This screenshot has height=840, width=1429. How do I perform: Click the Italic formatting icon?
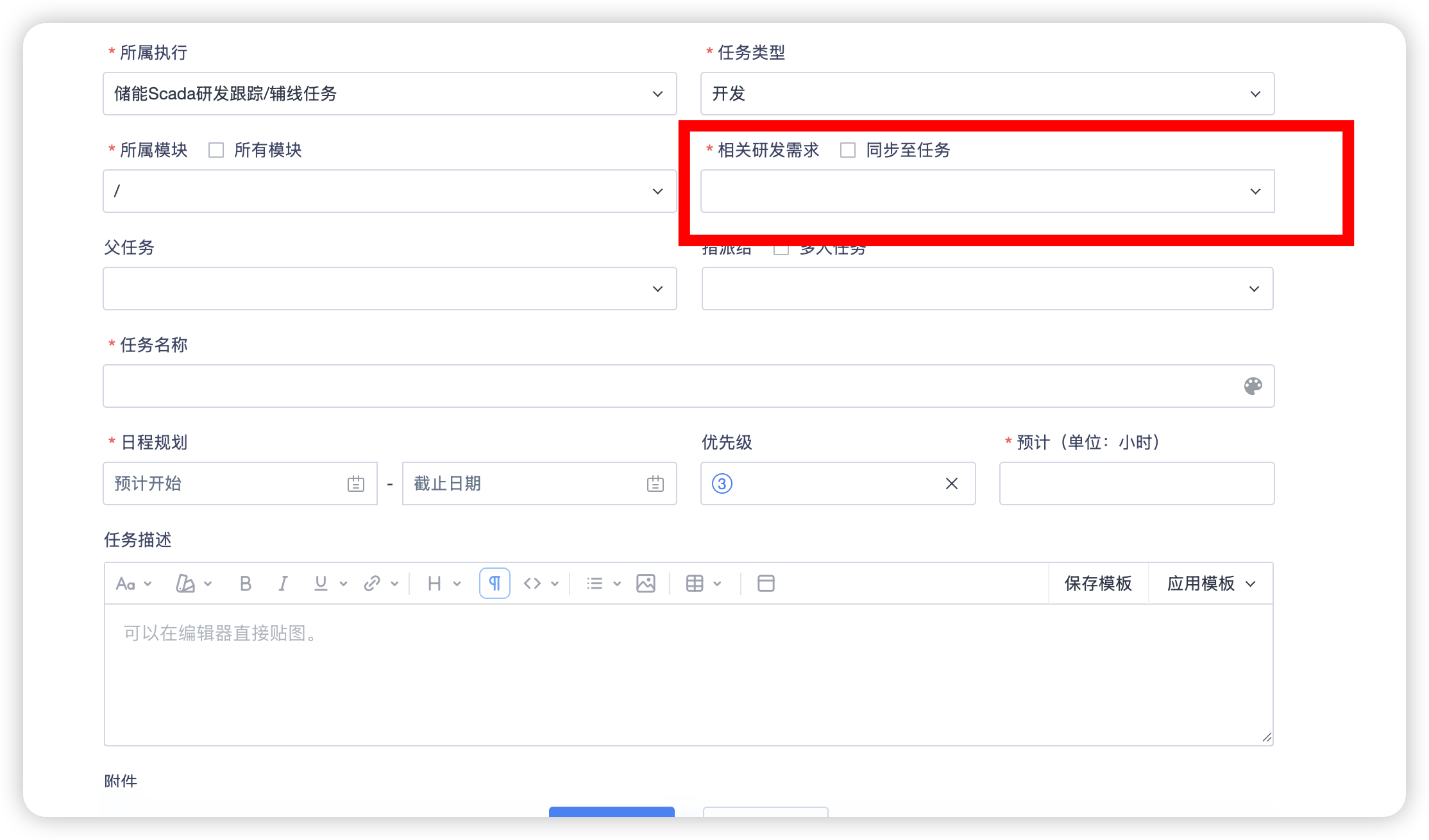(283, 584)
